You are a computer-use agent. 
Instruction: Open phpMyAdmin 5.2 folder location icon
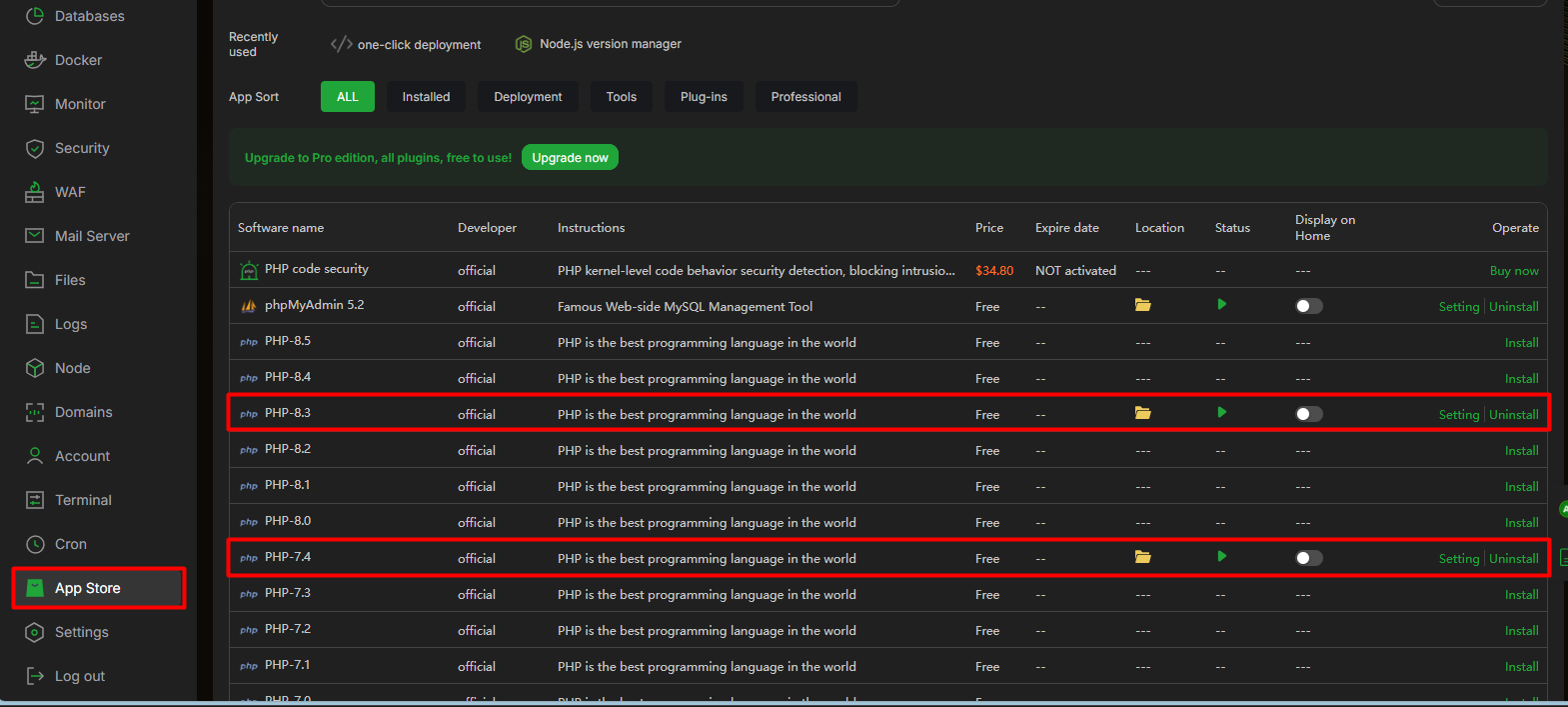coord(1142,305)
